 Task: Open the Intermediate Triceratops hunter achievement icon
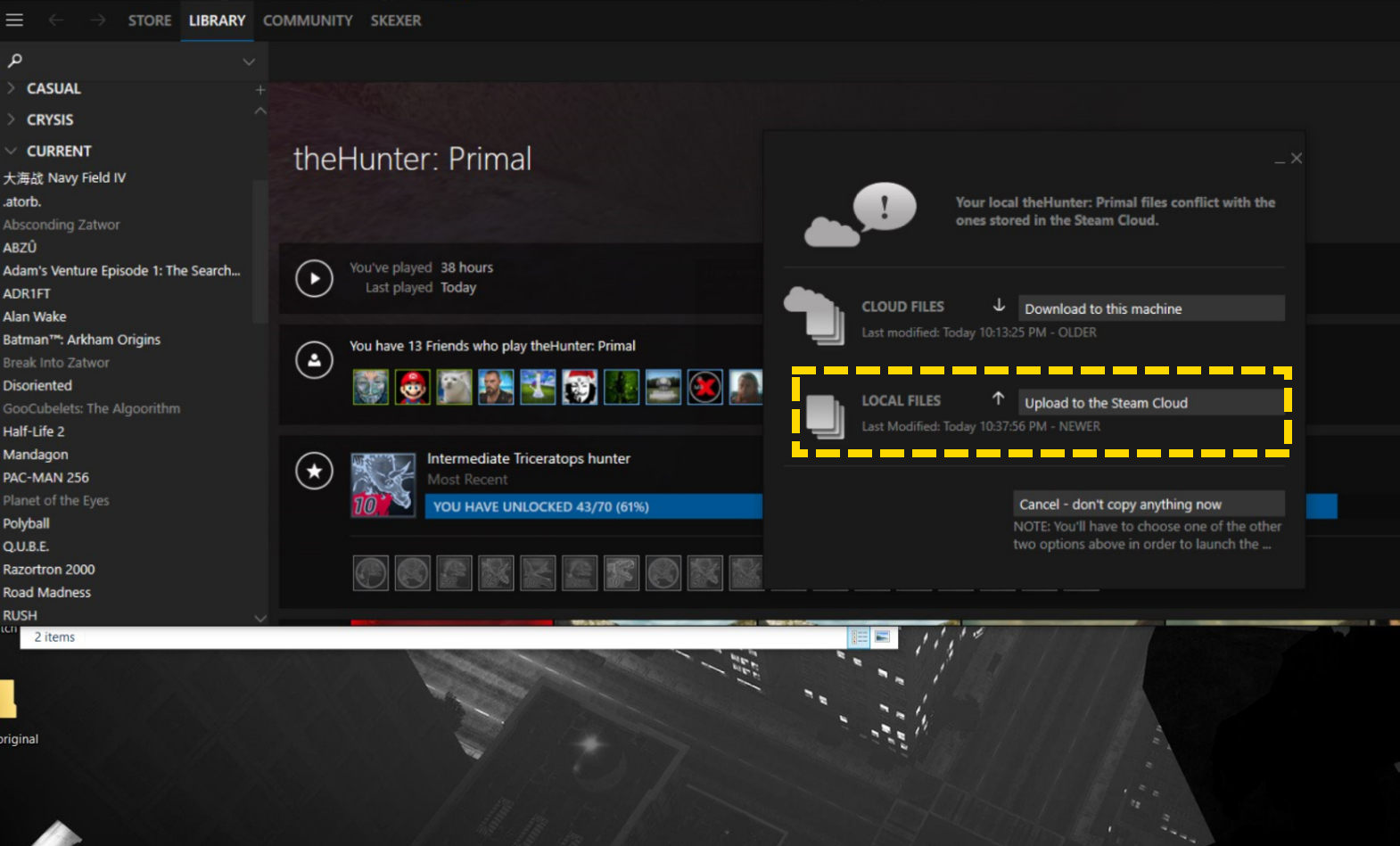tap(383, 485)
